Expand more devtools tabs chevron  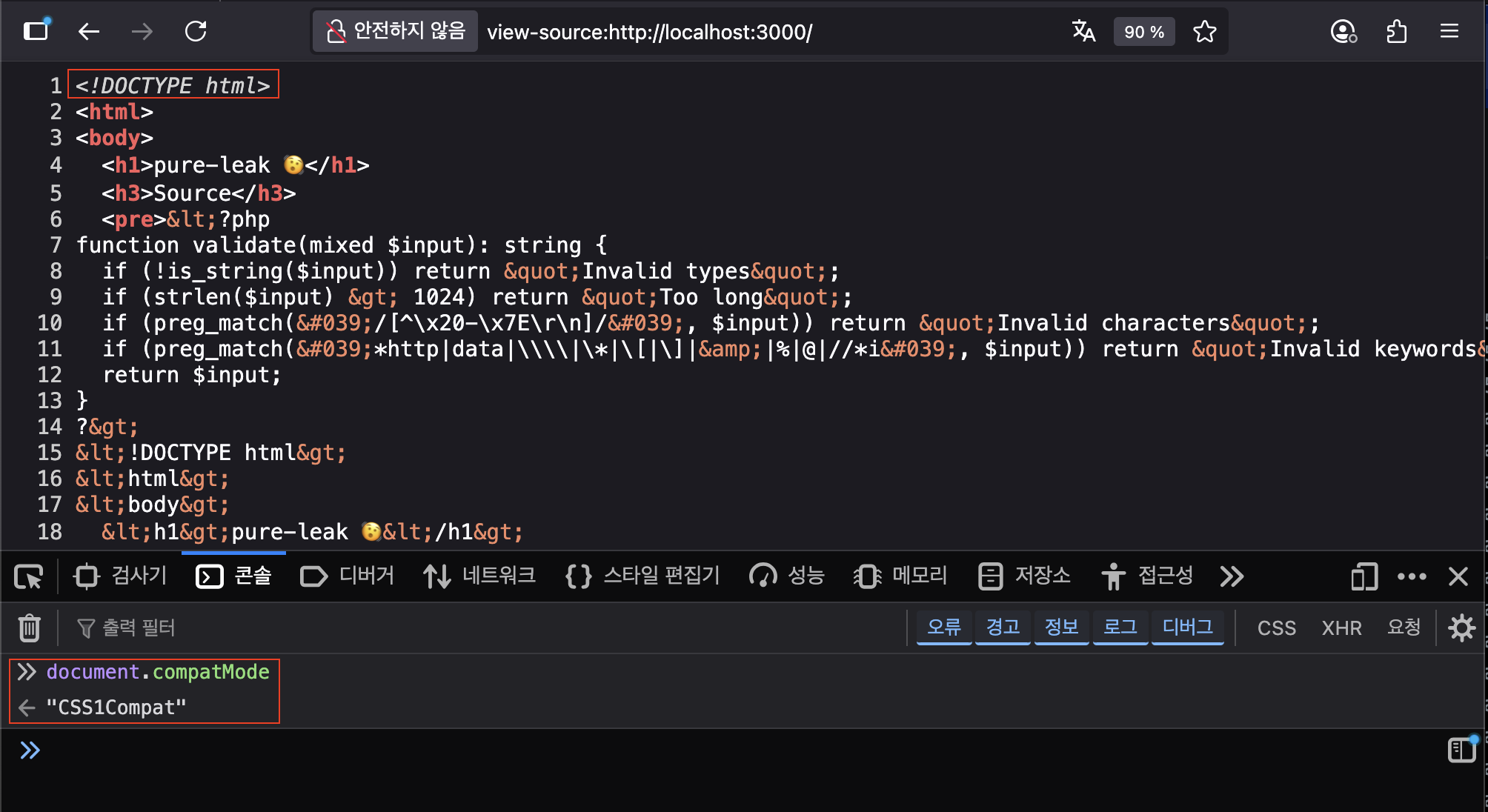click(1232, 576)
